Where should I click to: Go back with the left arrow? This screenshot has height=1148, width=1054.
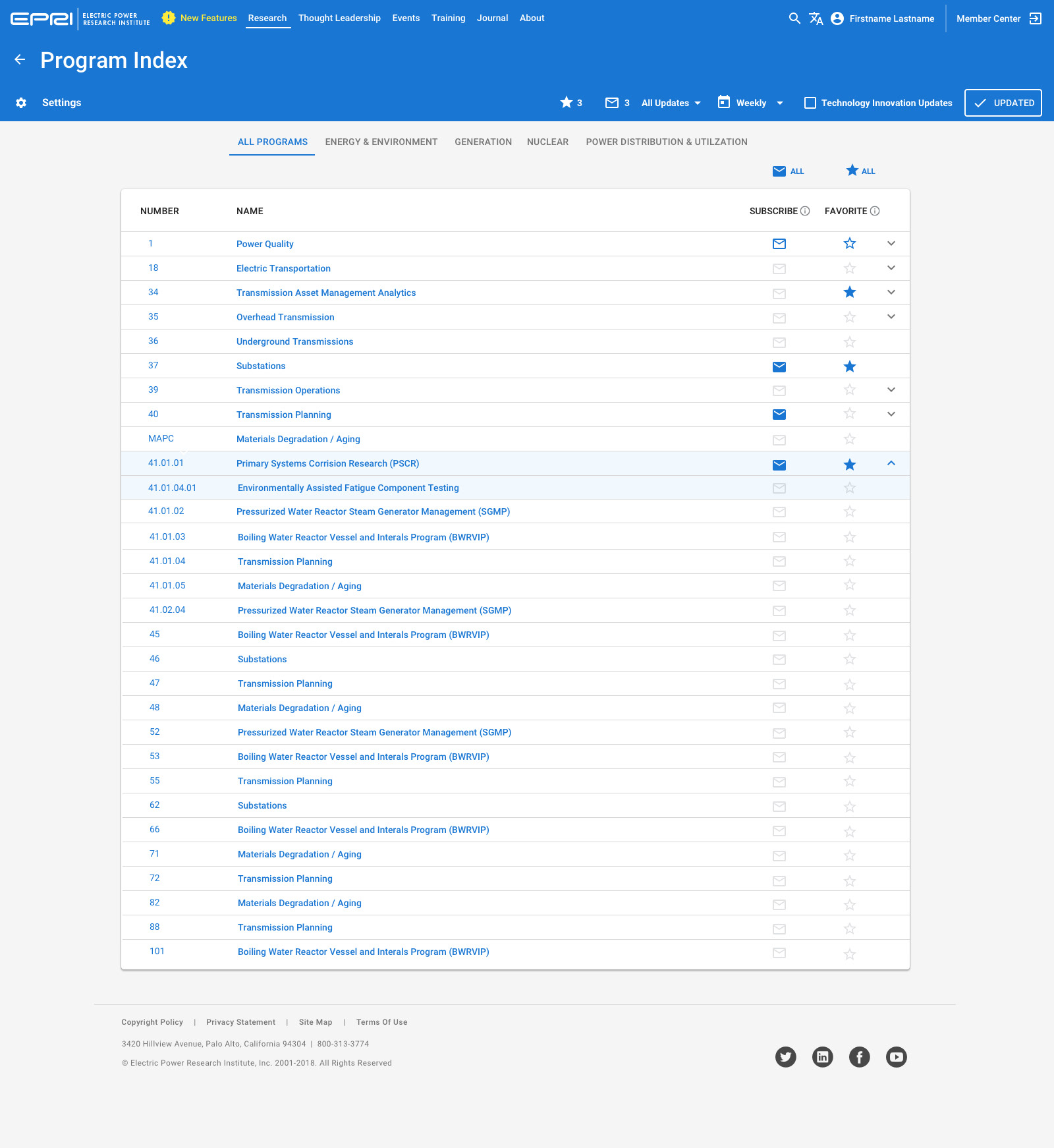[x=20, y=60]
